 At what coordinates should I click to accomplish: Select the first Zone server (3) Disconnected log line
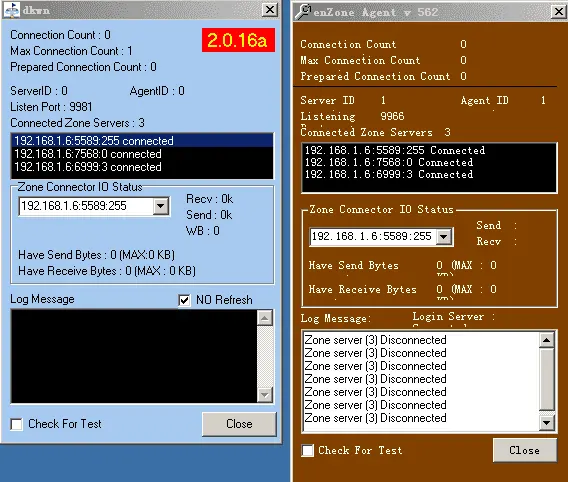(375, 340)
